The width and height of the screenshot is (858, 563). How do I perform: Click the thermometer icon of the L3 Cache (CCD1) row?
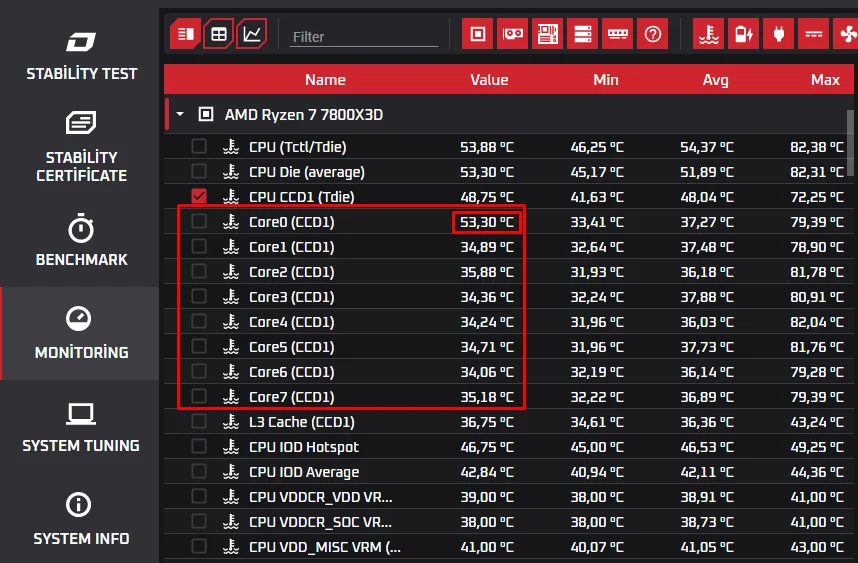tap(231, 422)
